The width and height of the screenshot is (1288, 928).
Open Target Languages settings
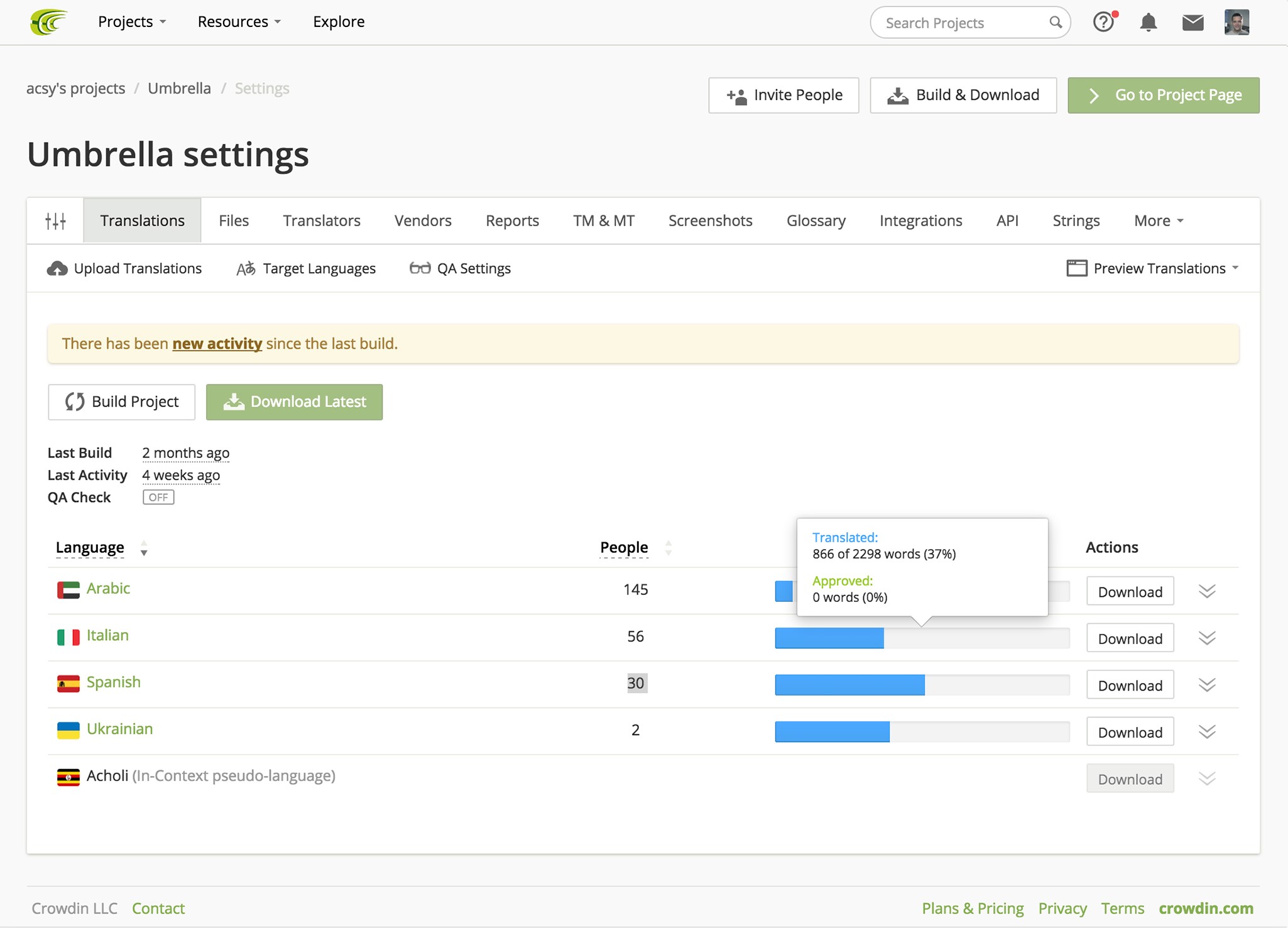(306, 268)
